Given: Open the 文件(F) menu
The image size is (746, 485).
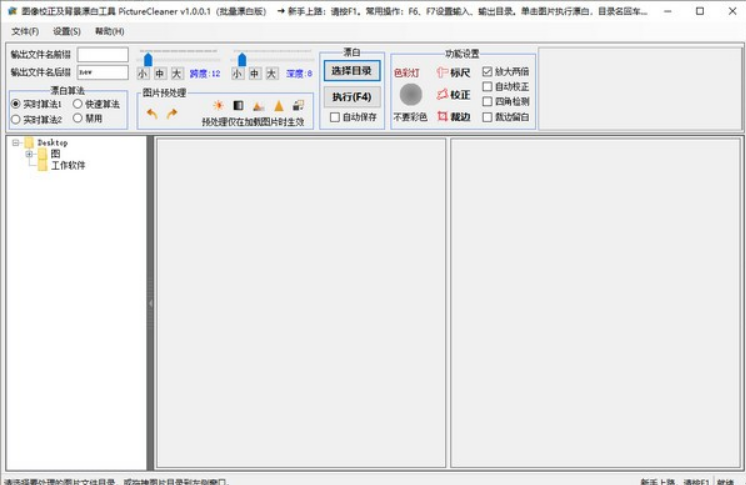Looking at the screenshot, I should tap(25, 31).
